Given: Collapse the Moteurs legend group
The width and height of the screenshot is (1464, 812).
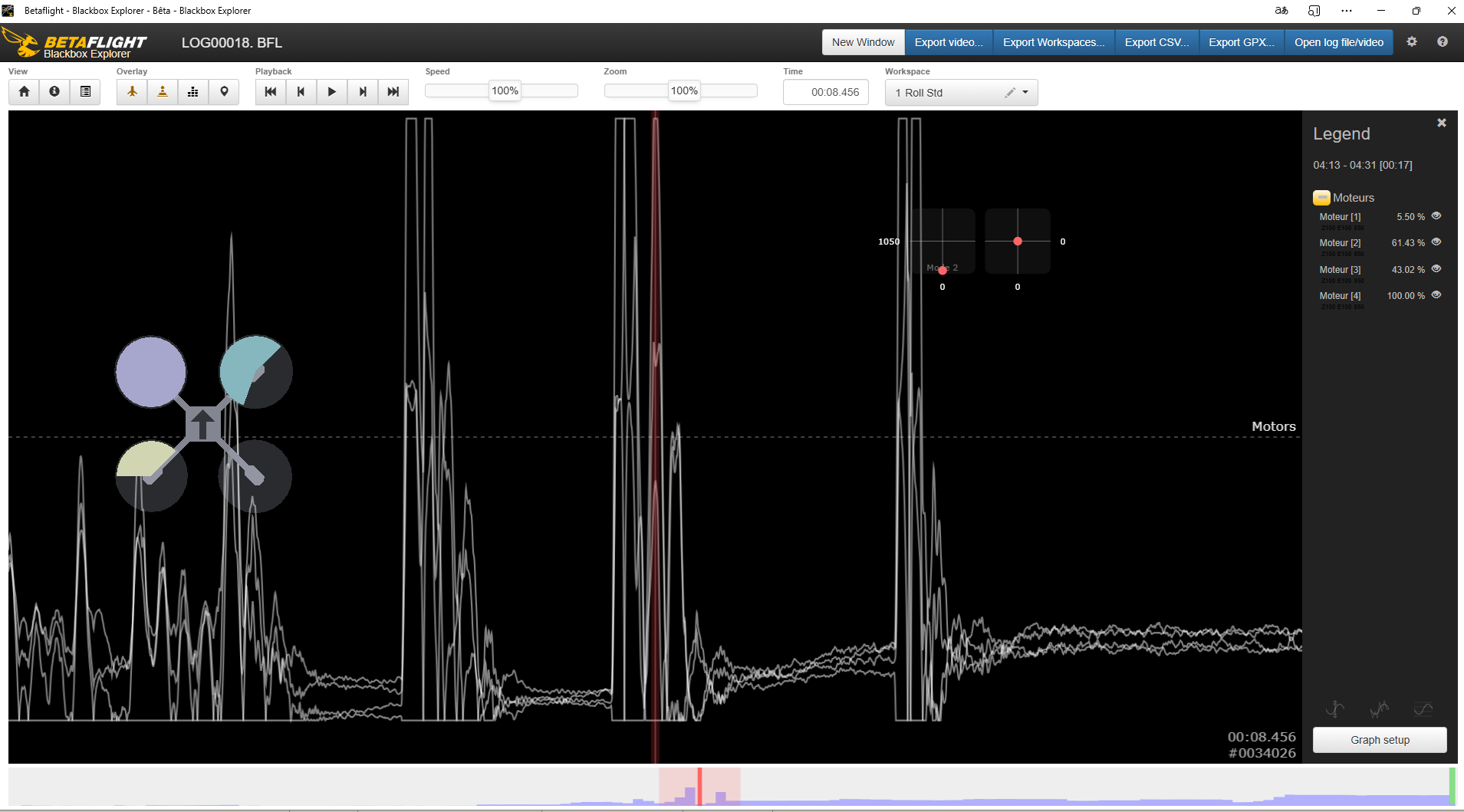Looking at the screenshot, I should pos(1321,198).
